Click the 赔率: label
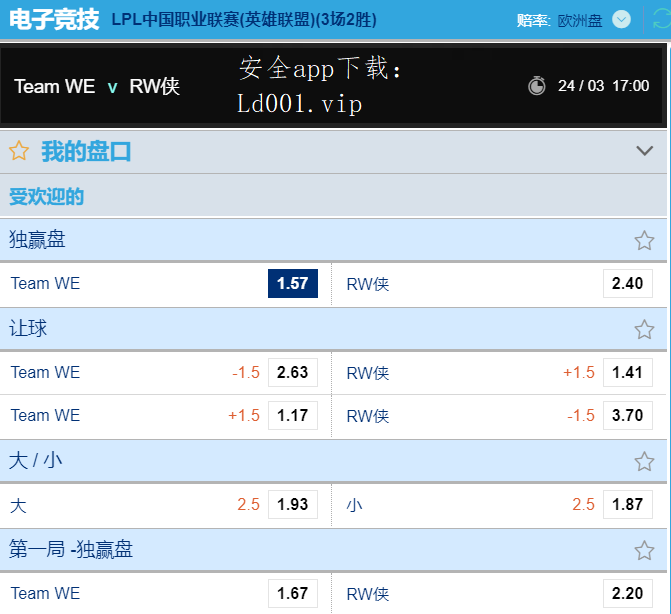This screenshot has height=614, width=671. click(533, 20)
